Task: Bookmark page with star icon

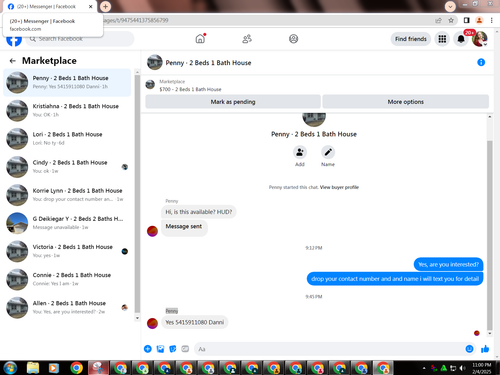Action: (451, 20)
